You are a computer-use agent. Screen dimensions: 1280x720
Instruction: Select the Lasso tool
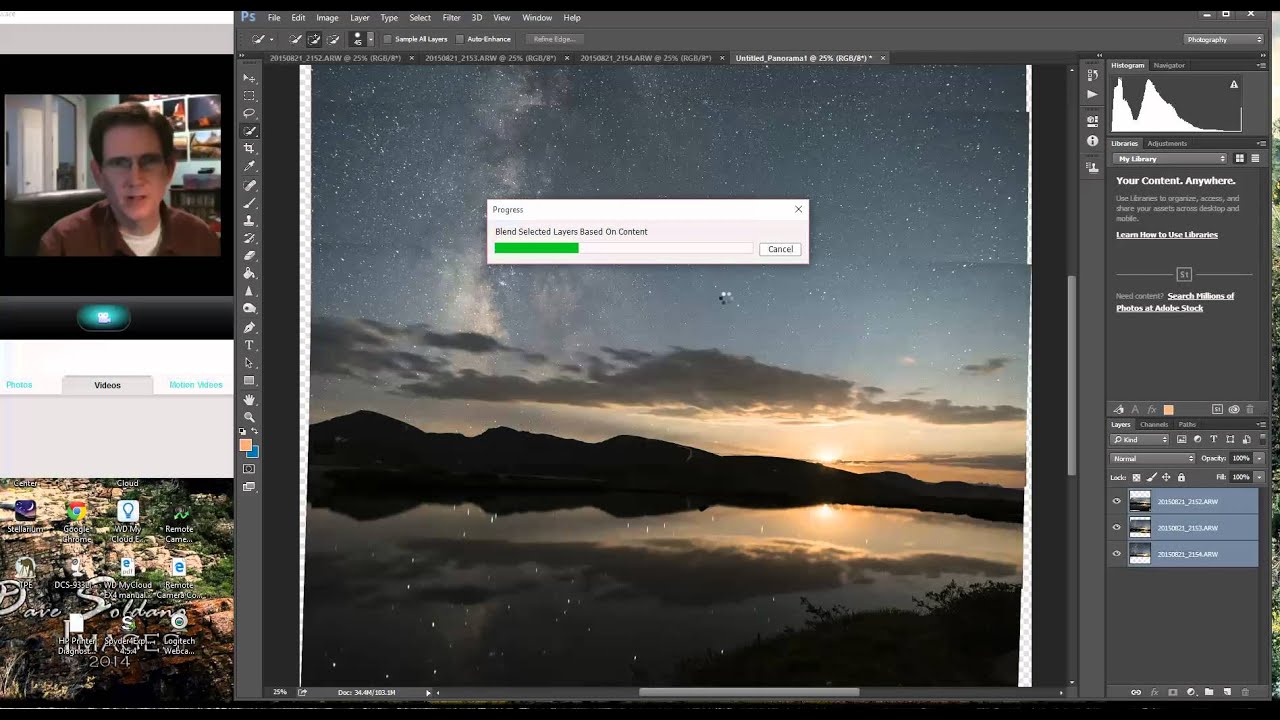[x=249, y=114]
